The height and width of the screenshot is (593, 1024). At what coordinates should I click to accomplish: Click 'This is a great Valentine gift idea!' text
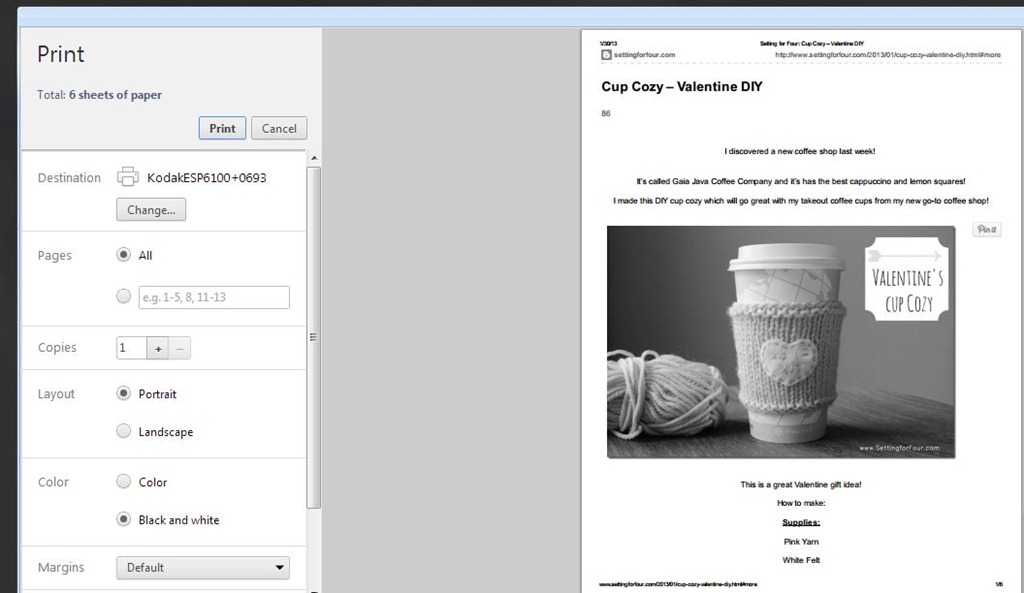pos(801,485)
